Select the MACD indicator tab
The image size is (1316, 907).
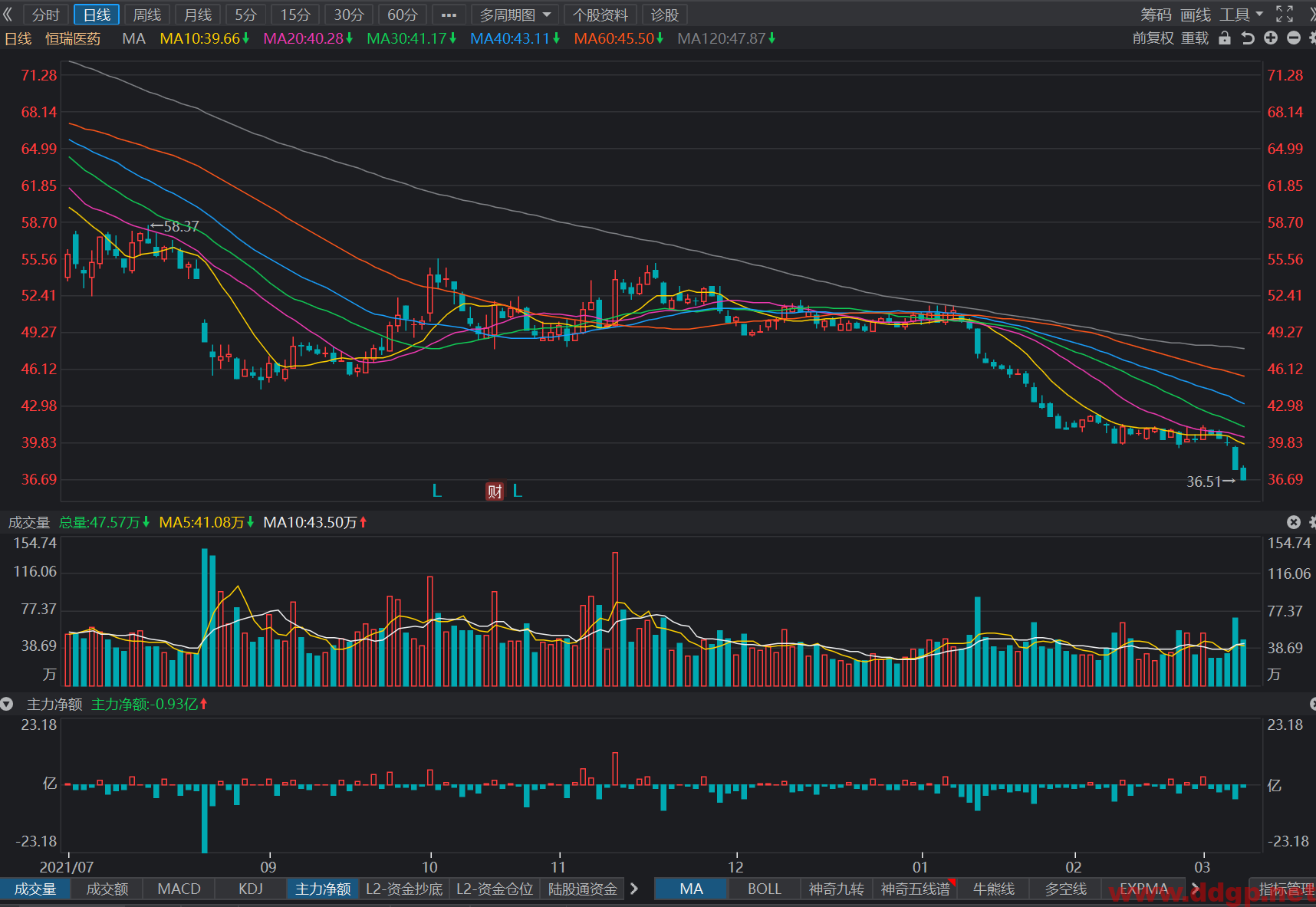point(179,889)
